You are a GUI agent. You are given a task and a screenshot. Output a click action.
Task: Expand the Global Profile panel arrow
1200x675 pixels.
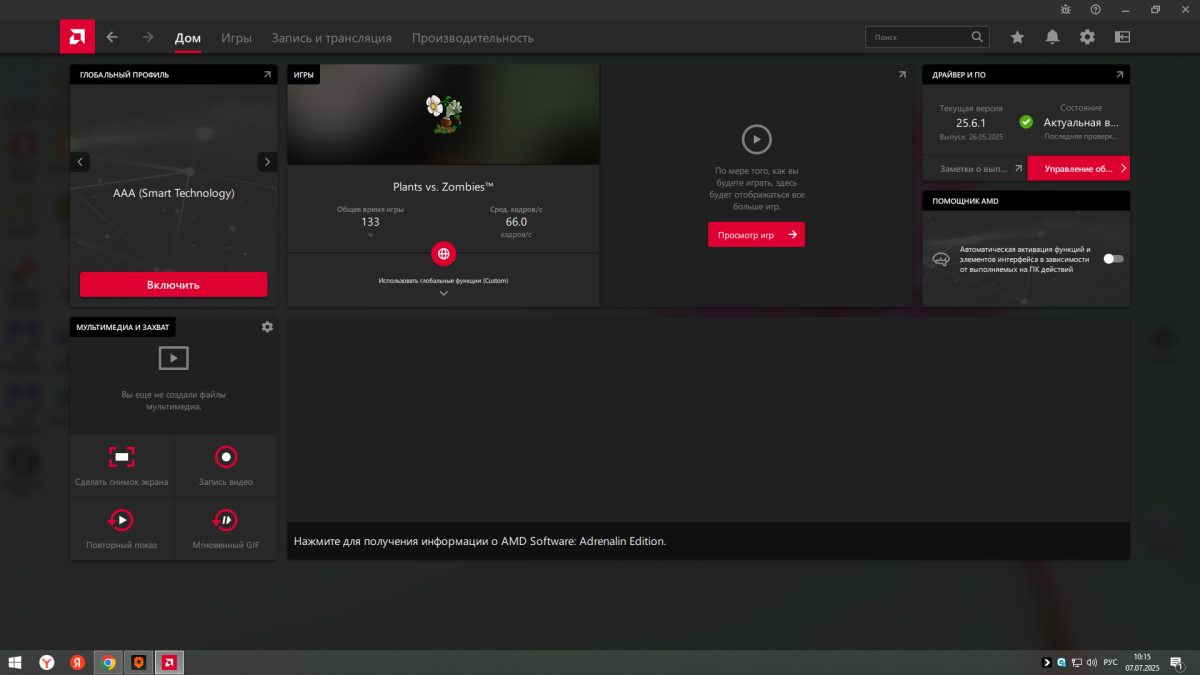pos(267,75)
